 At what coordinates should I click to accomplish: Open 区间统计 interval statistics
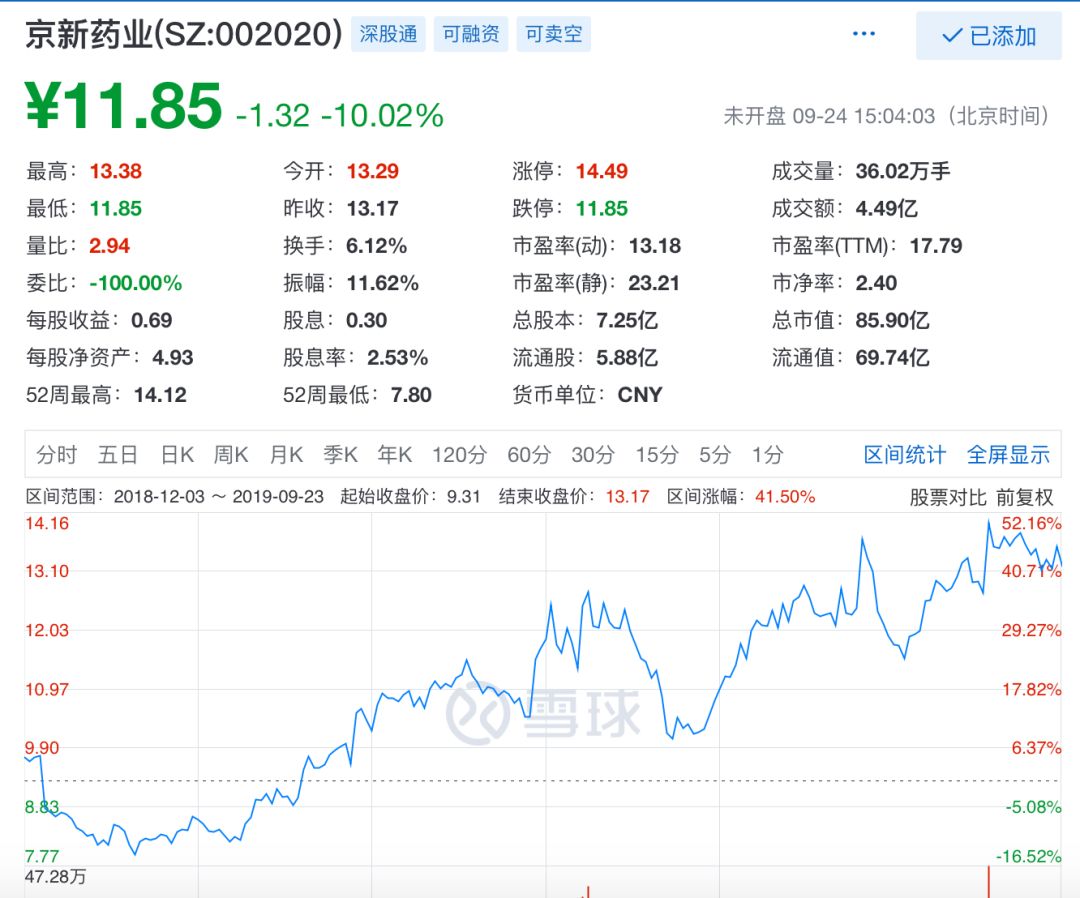903,454
